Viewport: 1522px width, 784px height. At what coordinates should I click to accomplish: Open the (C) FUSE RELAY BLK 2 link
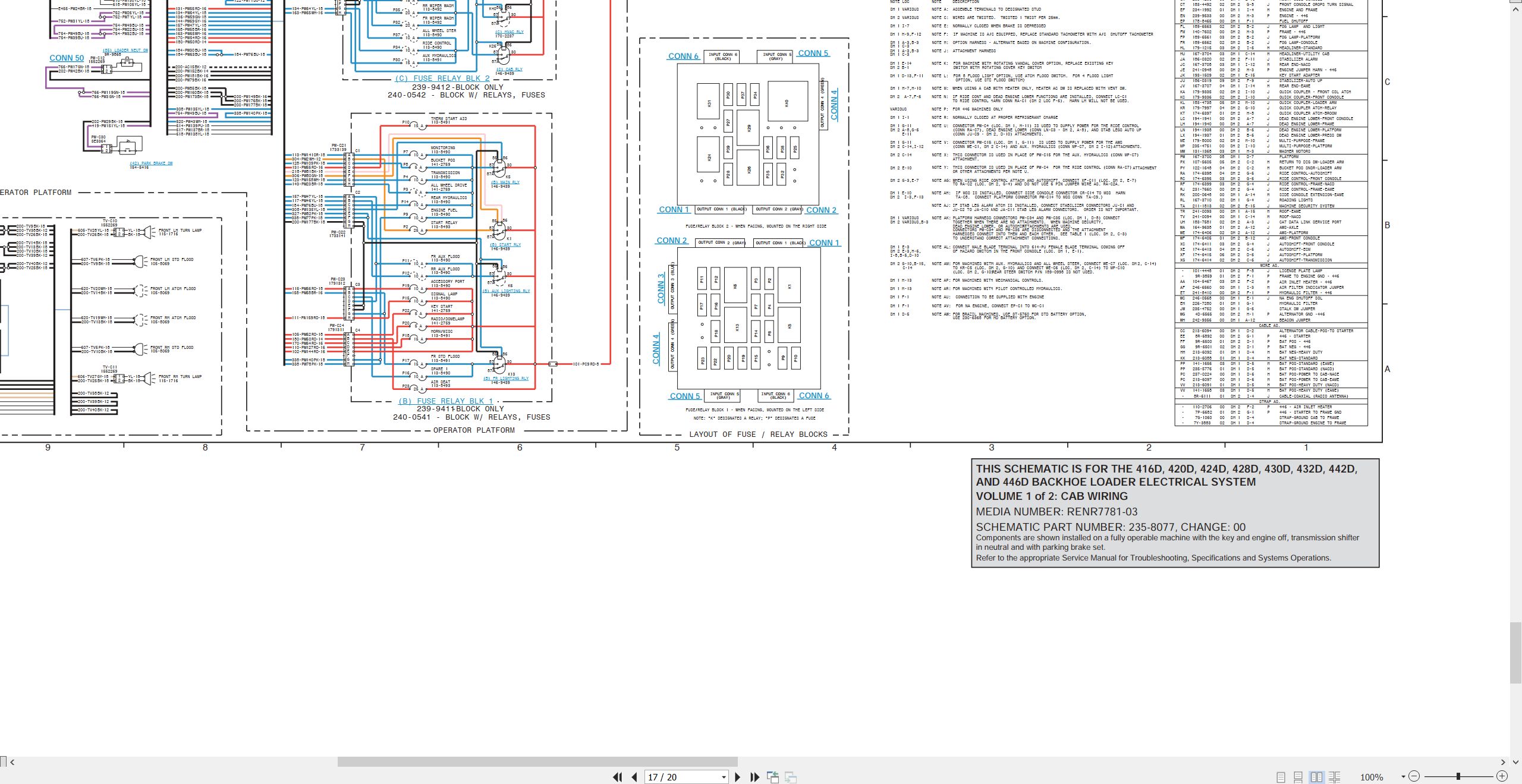442,78
